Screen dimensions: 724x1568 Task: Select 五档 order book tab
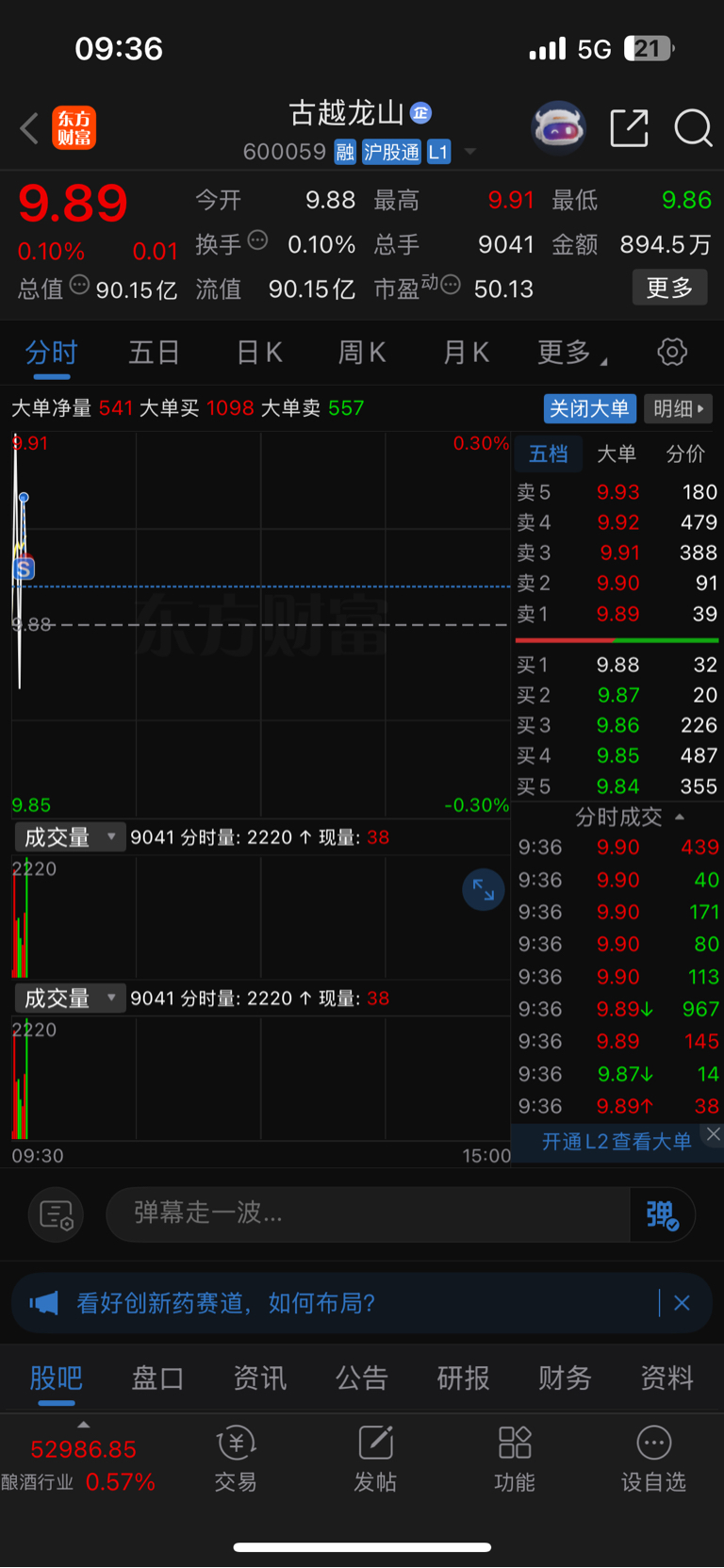click(548, 454)
